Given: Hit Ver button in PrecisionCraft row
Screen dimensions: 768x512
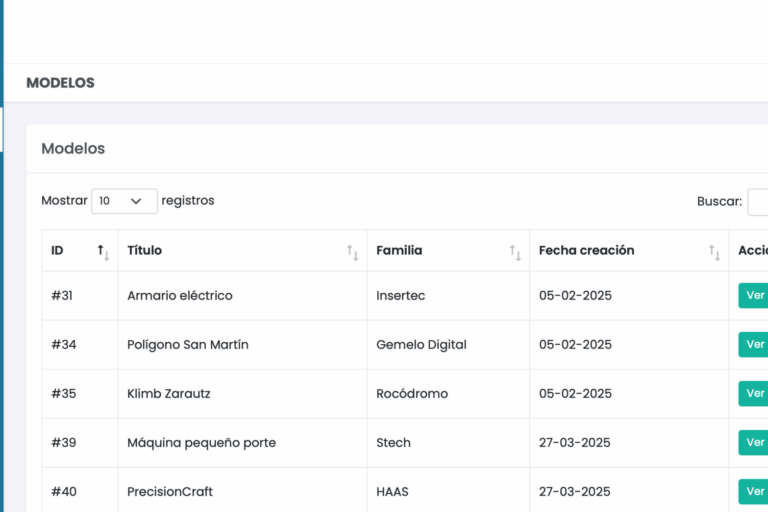Looking at the screenshot, I should click(x=754, y=492).
